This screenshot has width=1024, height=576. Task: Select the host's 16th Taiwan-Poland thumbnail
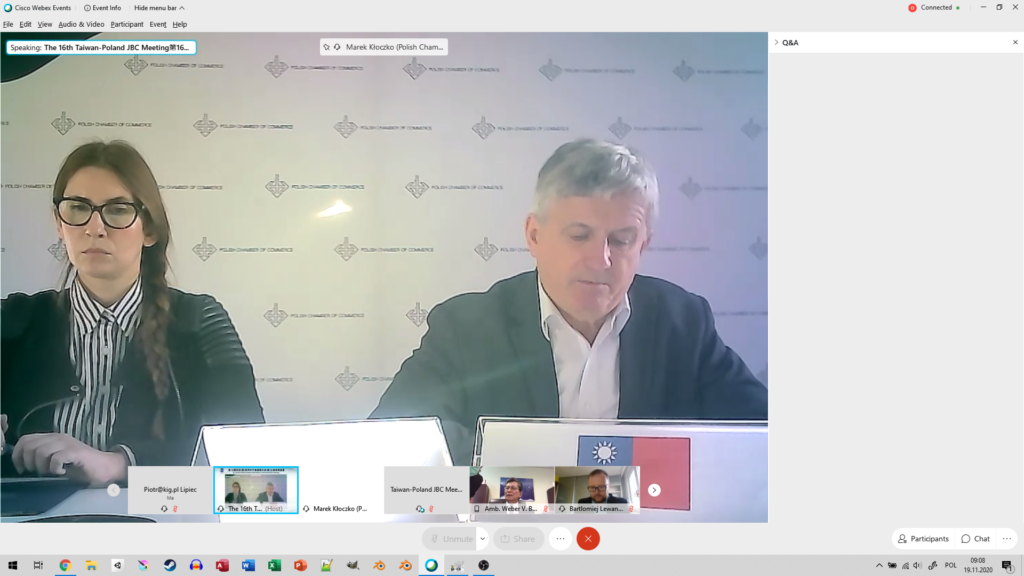[256, 490]
